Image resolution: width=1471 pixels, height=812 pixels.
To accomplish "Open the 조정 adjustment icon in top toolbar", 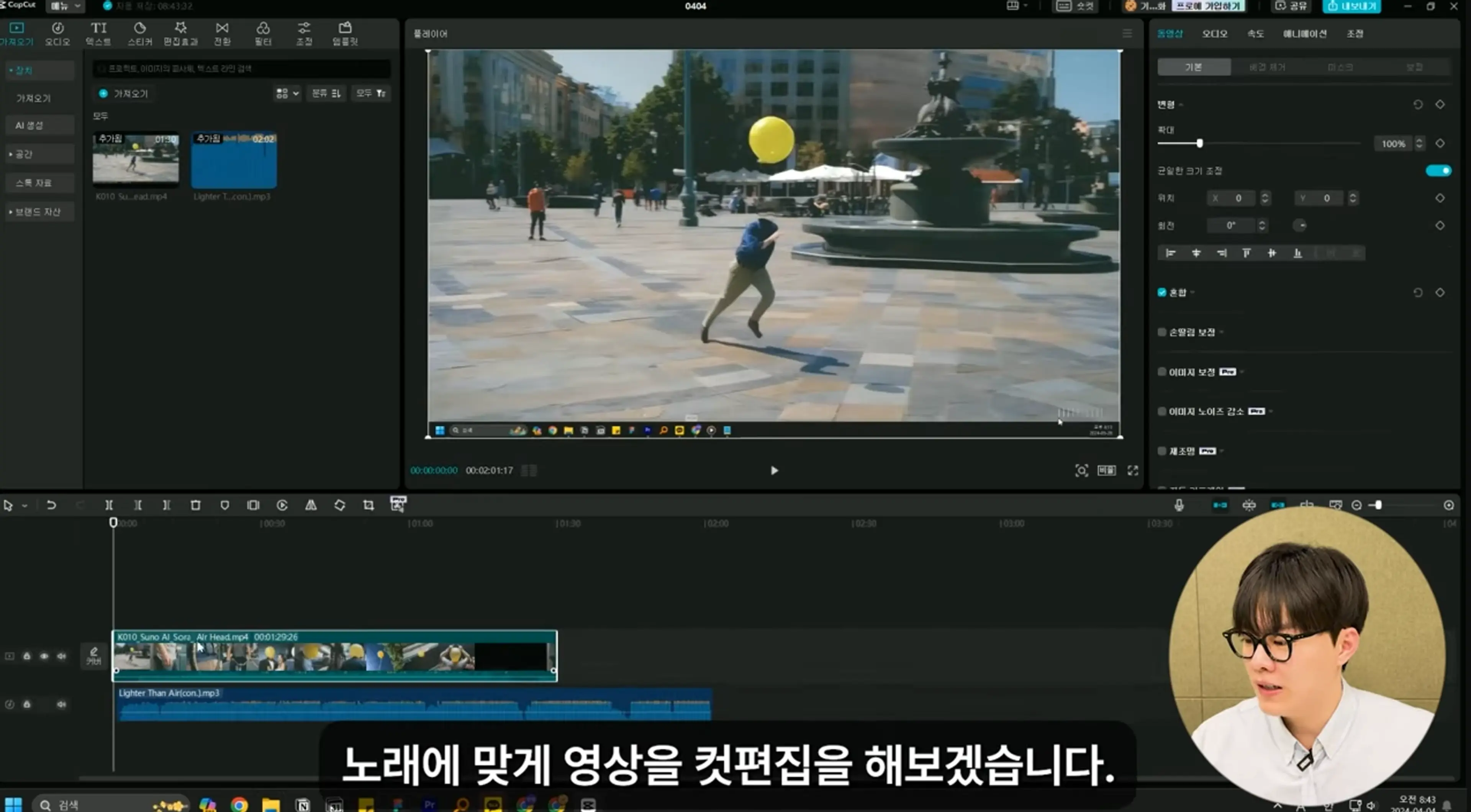I will coord(305,34).
